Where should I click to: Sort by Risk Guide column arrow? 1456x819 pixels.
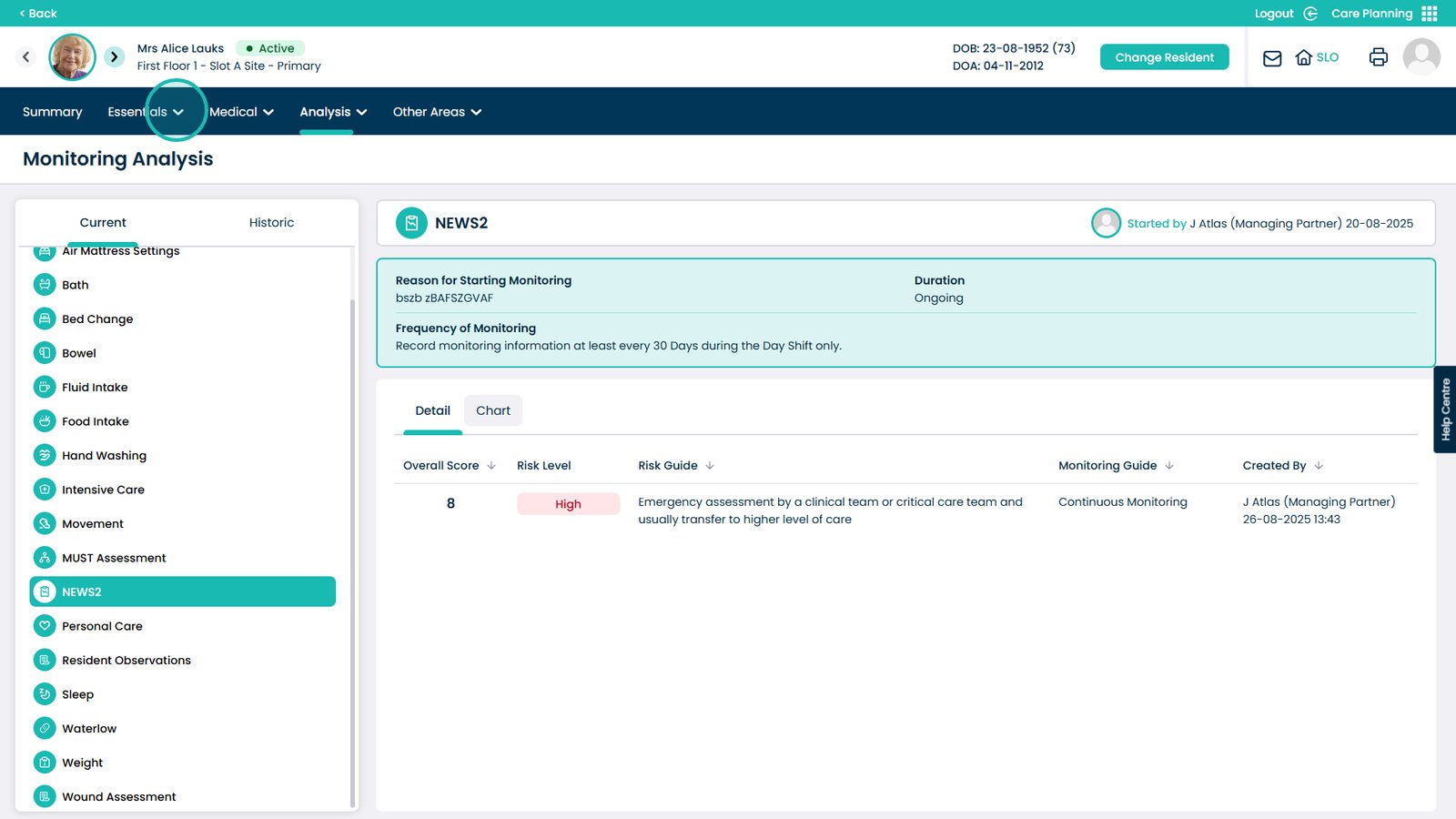710,466
